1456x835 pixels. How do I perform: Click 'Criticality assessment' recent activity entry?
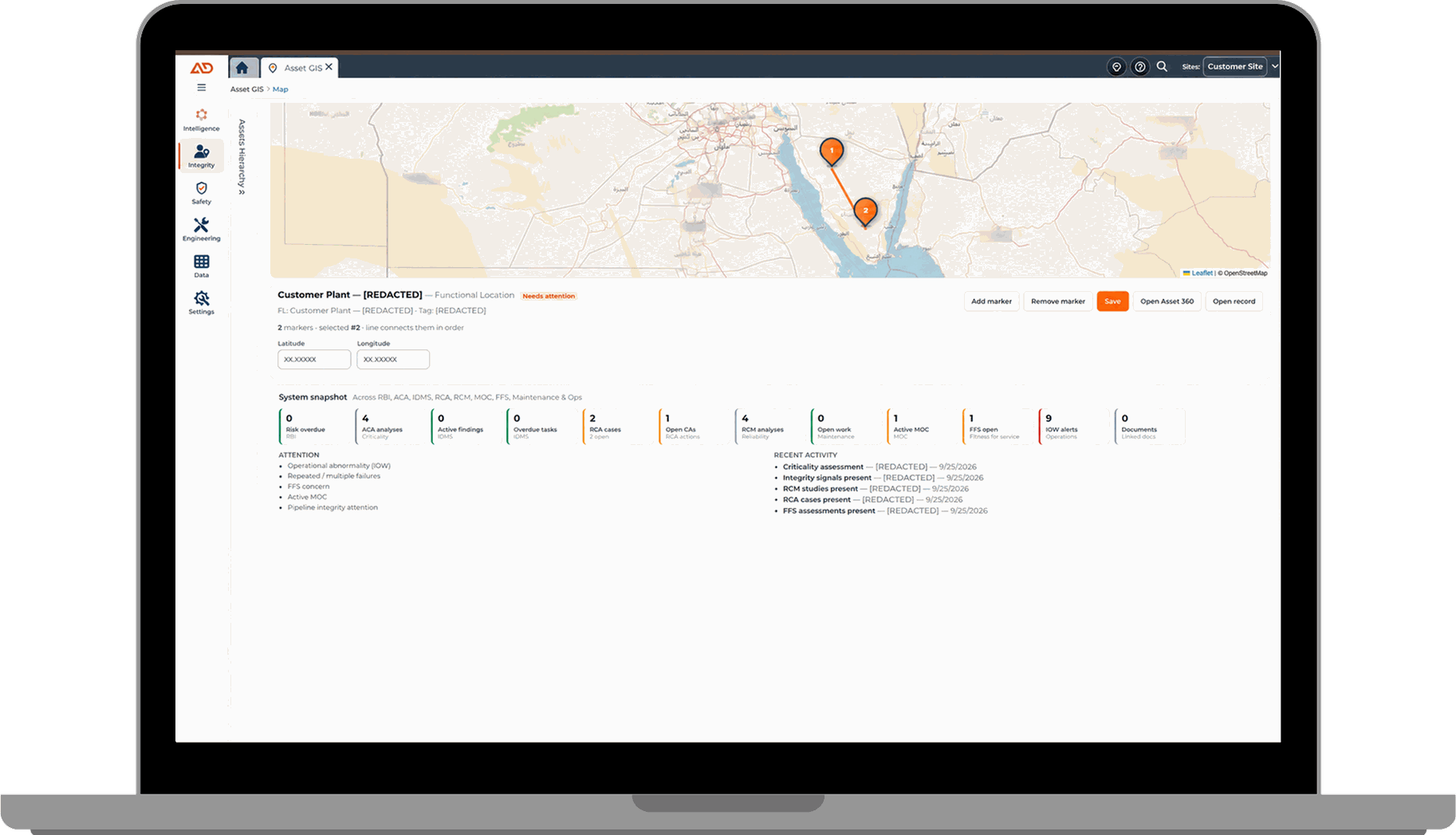pos(880,467)
